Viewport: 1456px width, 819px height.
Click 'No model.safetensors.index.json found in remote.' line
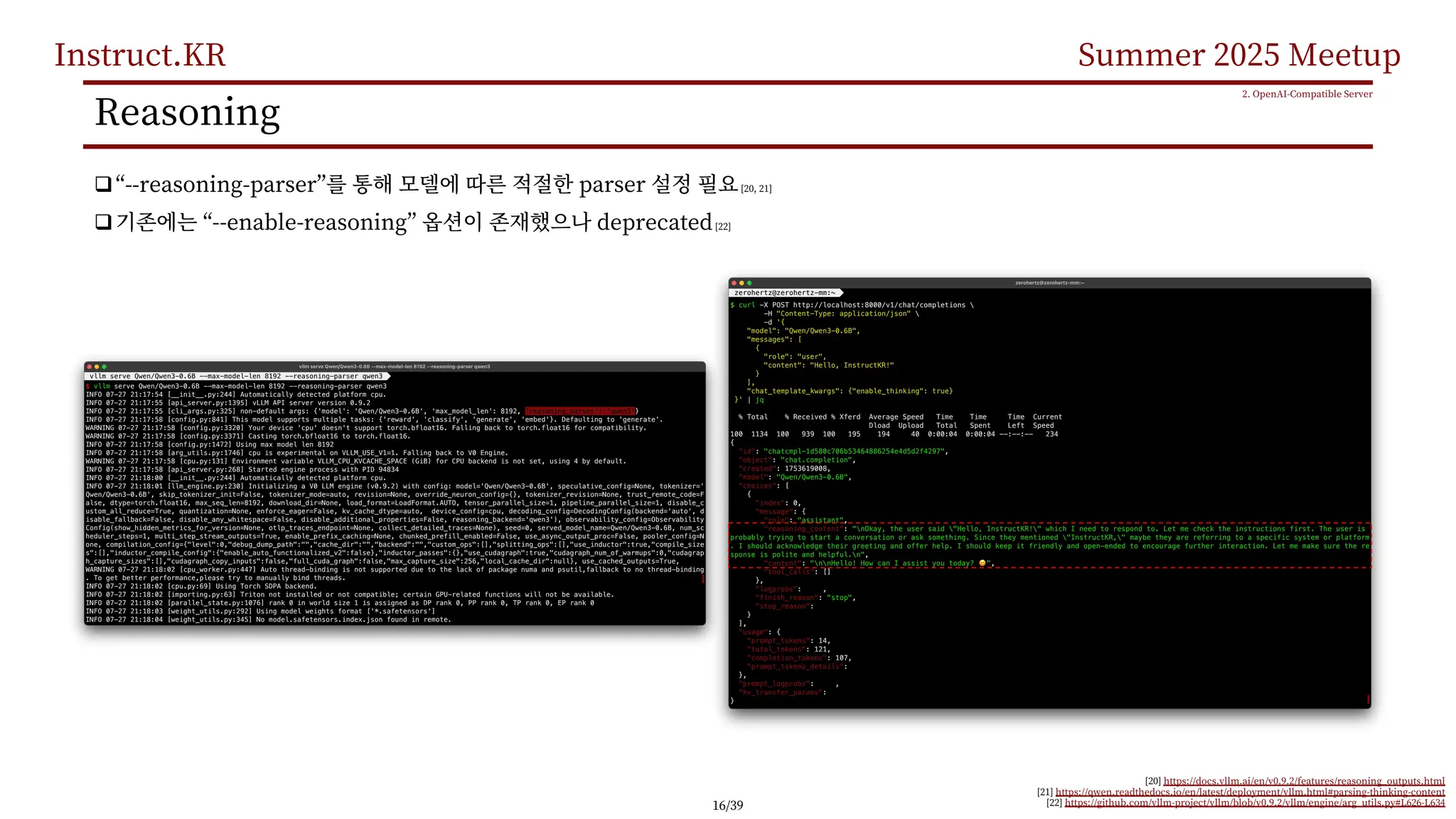(268, 620)
